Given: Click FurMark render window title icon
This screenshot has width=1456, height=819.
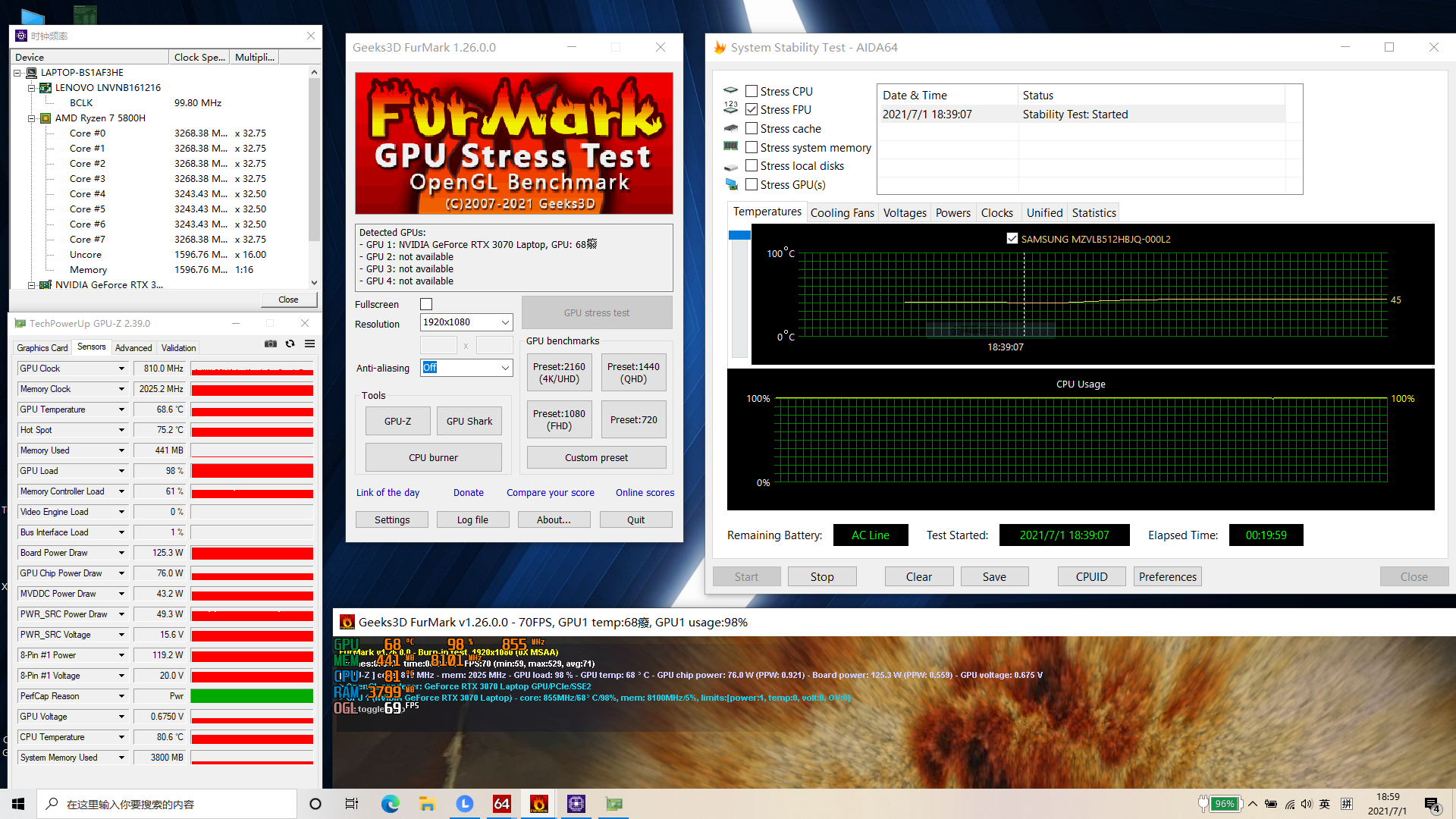Looking at the screenshot, I should click(347, 622).
